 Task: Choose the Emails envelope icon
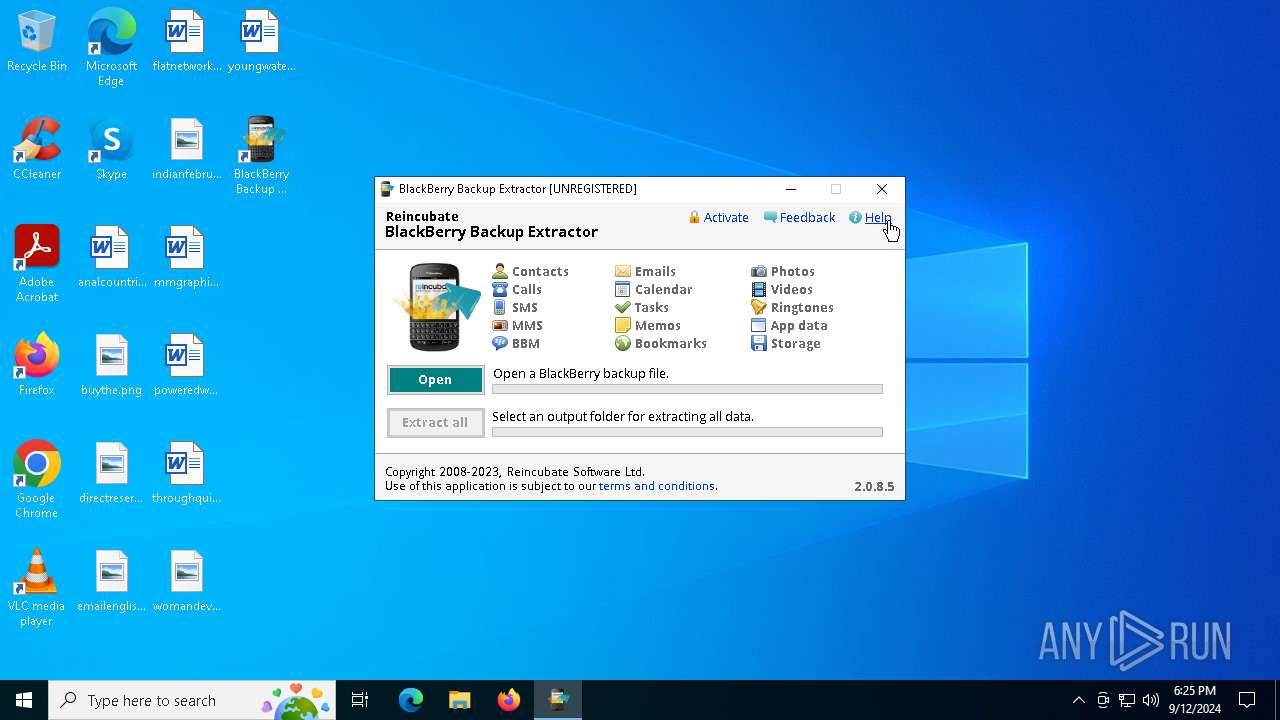point(623,271)
